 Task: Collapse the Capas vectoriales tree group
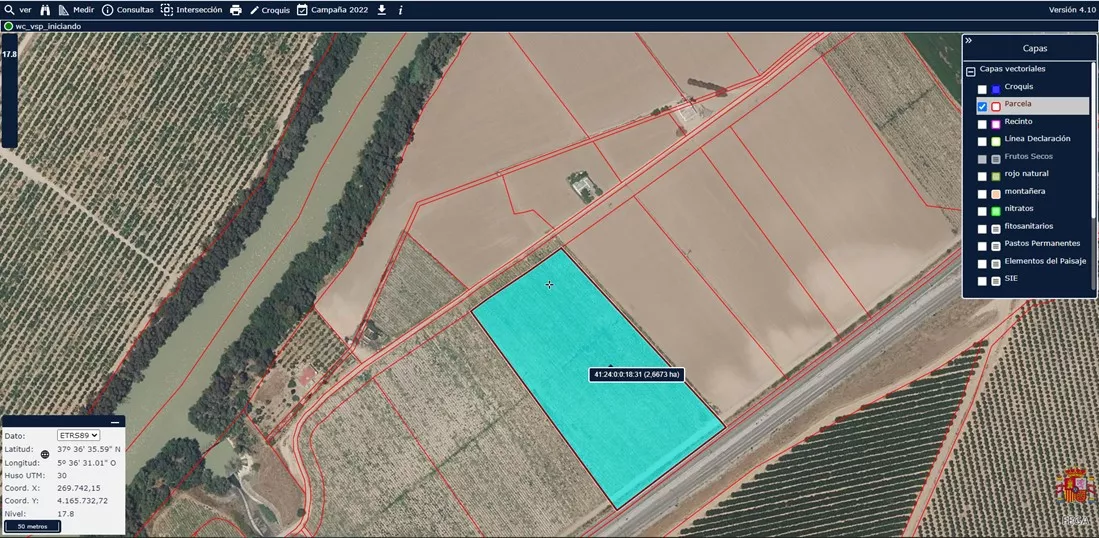[x=970, y=71]
